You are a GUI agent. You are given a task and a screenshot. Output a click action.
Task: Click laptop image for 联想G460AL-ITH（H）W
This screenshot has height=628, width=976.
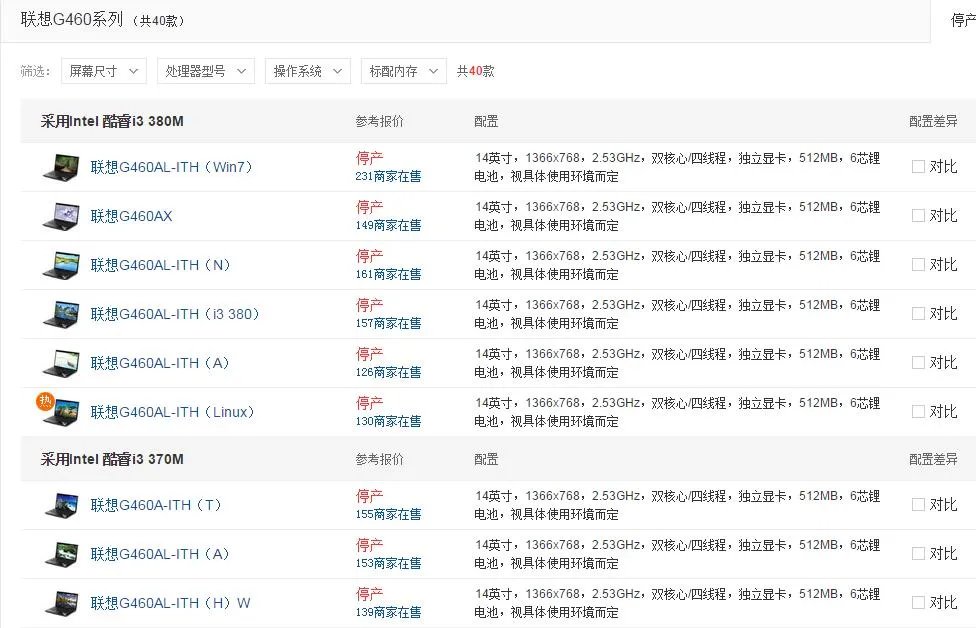click(61, 604)
